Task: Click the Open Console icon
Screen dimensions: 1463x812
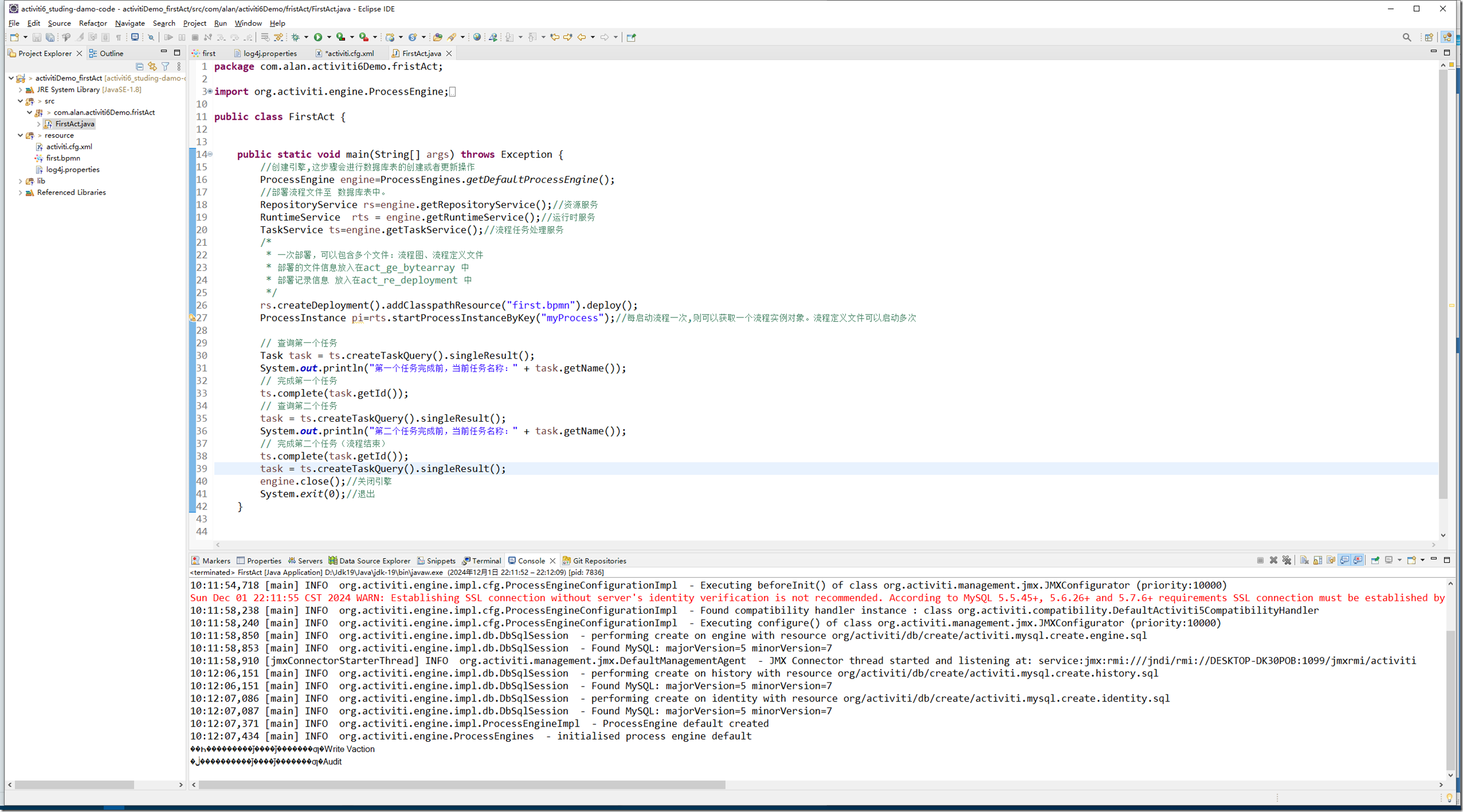Action: click(1411, 560)
